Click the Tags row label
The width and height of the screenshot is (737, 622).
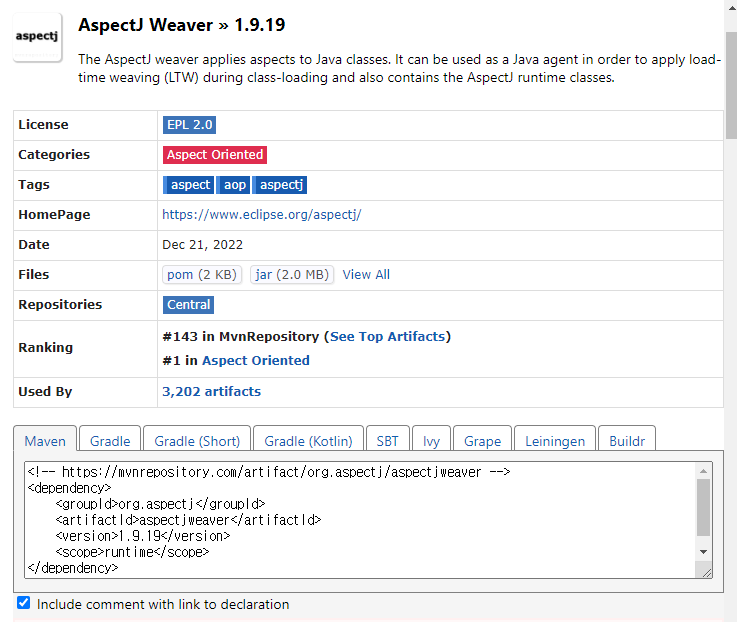[34, 185]
